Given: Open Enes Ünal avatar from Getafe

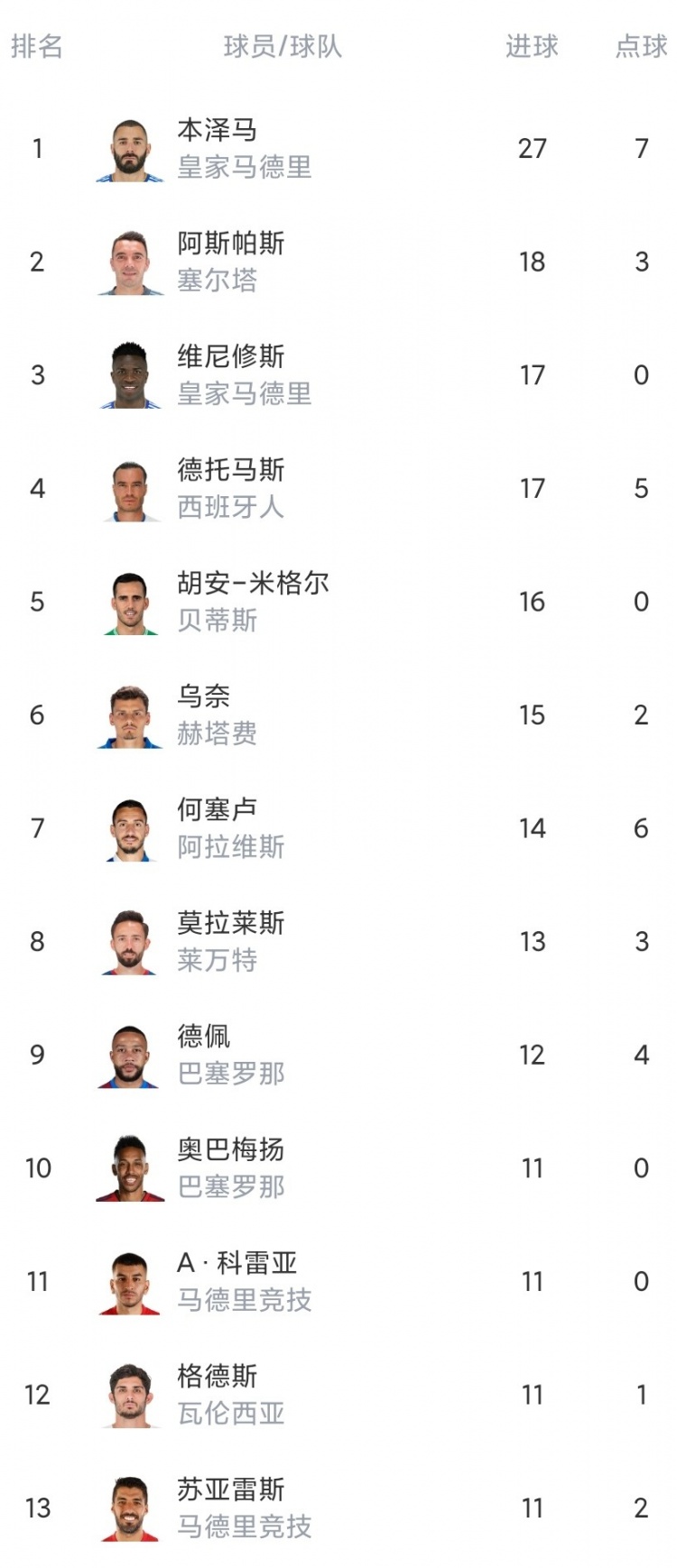Looking at the screenshot, I should 130,715.
